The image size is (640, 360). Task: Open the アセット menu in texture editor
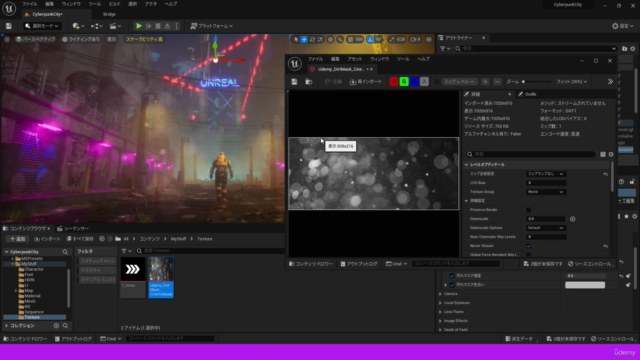(354, 59)
